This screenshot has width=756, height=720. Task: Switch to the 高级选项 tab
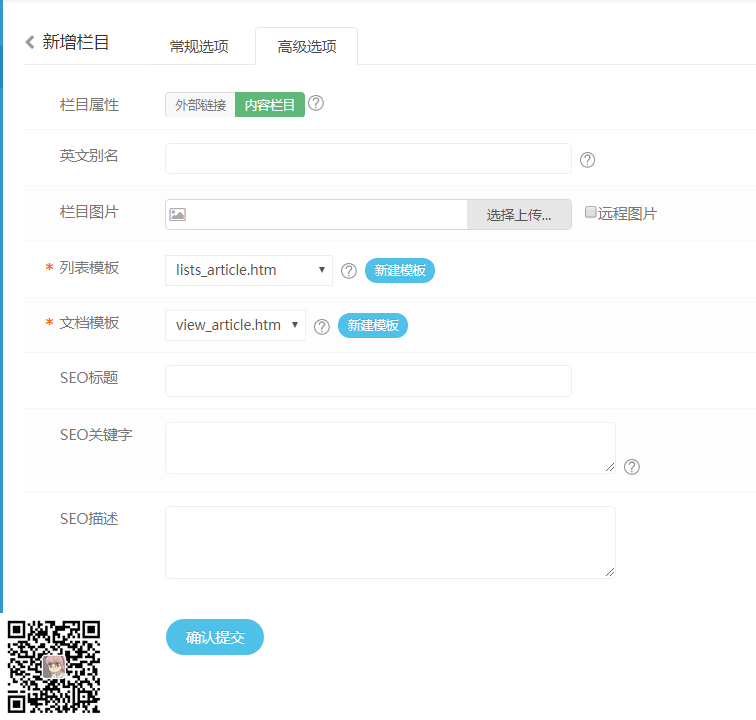pos(307,46)
